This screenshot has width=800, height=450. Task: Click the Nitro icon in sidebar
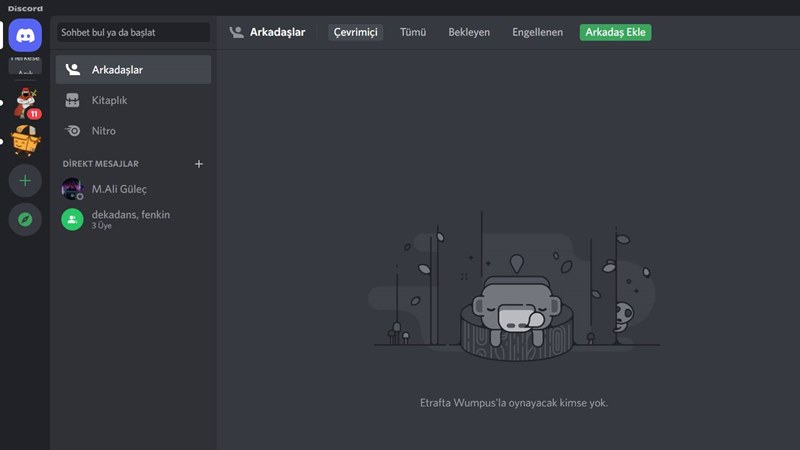pyautogui.click(x=72, y=131)
